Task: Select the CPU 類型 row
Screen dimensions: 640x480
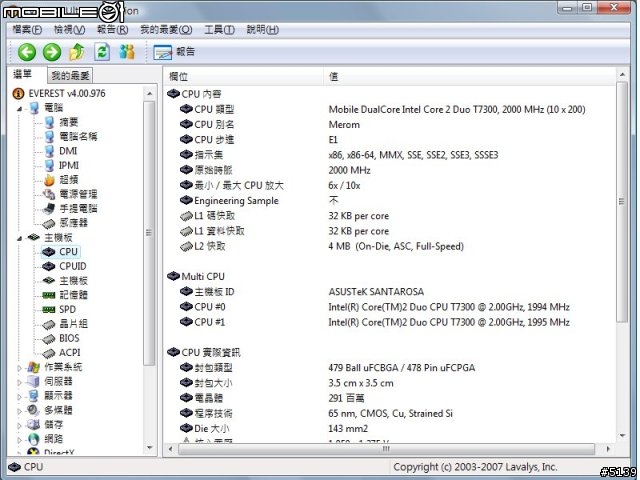Action: coord(391,109)
